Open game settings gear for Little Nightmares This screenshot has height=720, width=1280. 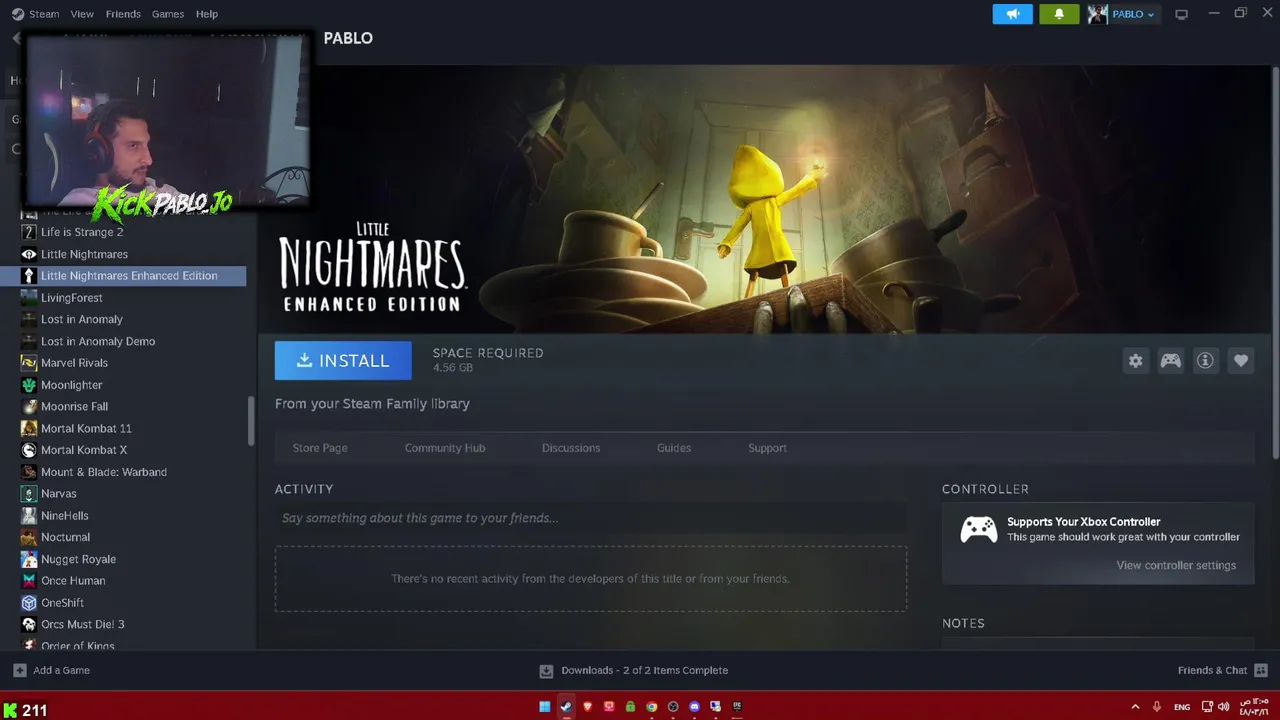pos(1135,361)
